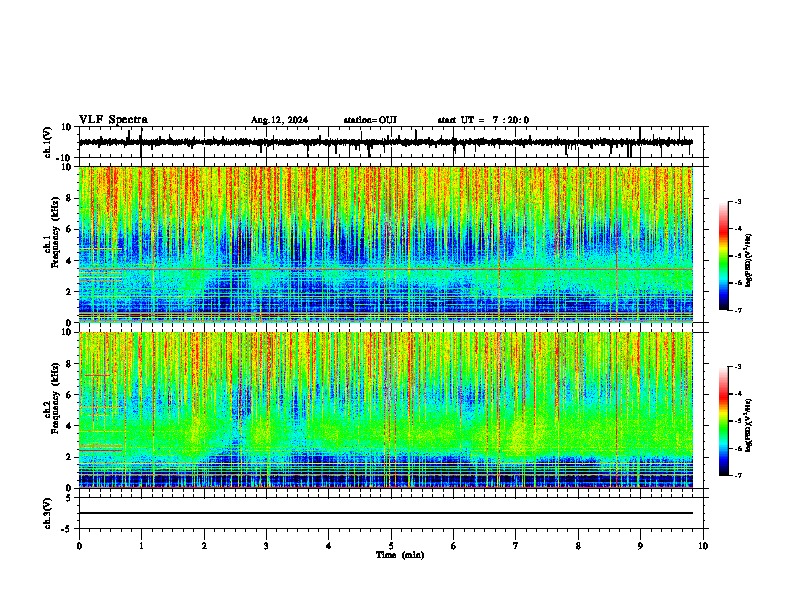This screenshot has height=612, width=792.
Task: Click the 'Aug.12, 2024' date label
Action: point(279,120)
